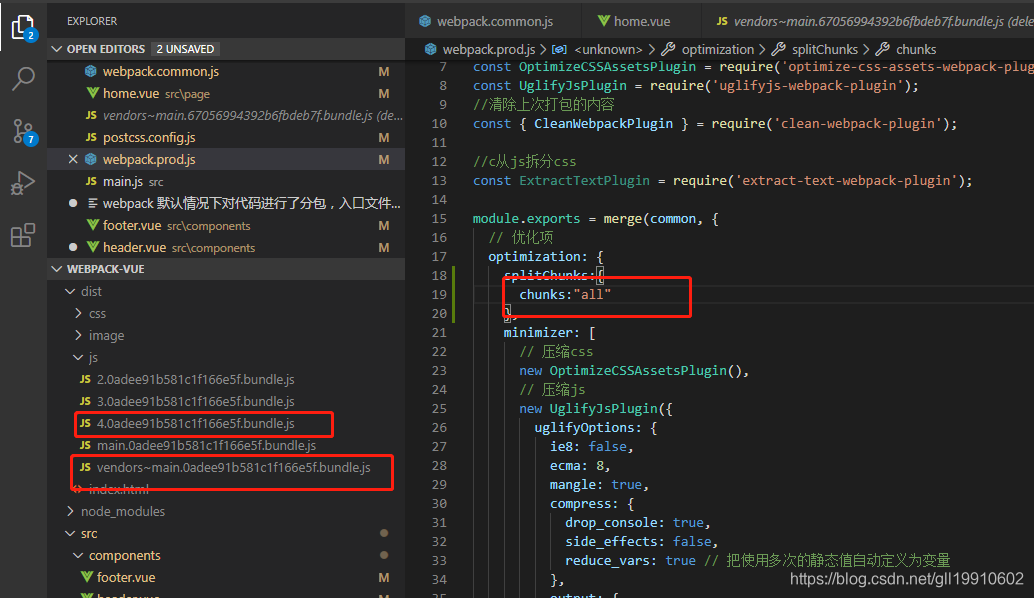Click optimization in the breadcrumb trail
The width and height of the screenshot is (1034, 598).
(x=717, y=48)
